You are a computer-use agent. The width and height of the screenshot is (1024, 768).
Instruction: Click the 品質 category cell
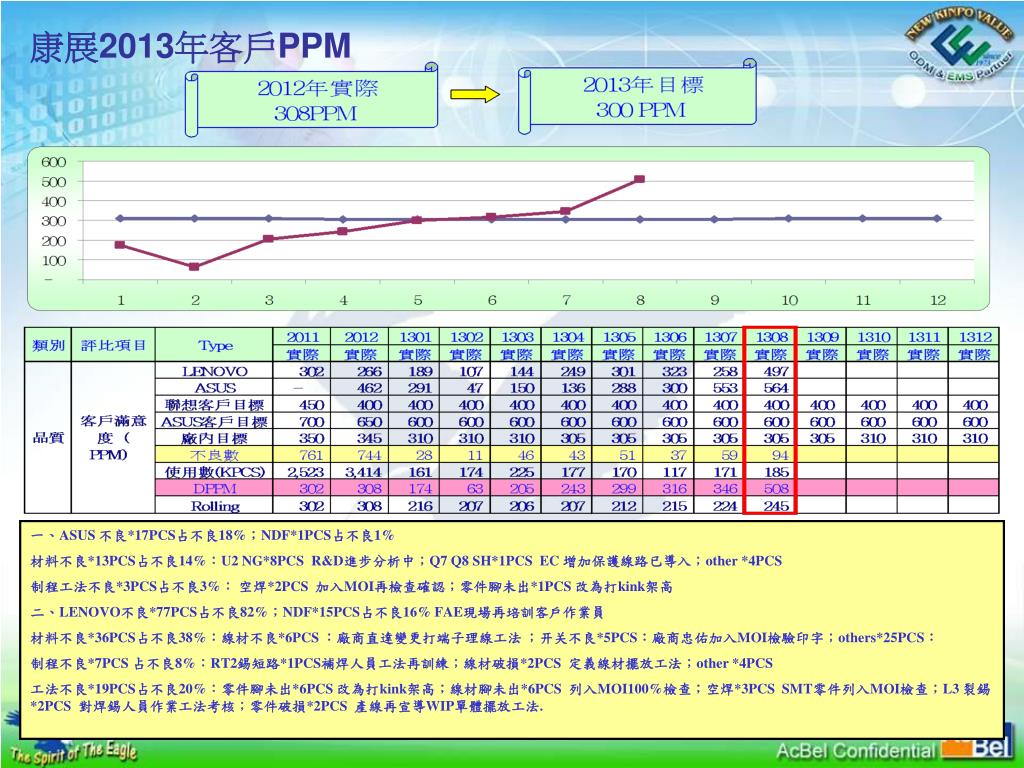[48, 438]
